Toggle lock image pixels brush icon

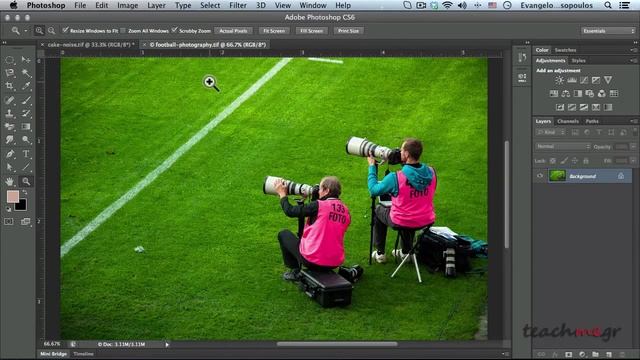click(564, 161)
